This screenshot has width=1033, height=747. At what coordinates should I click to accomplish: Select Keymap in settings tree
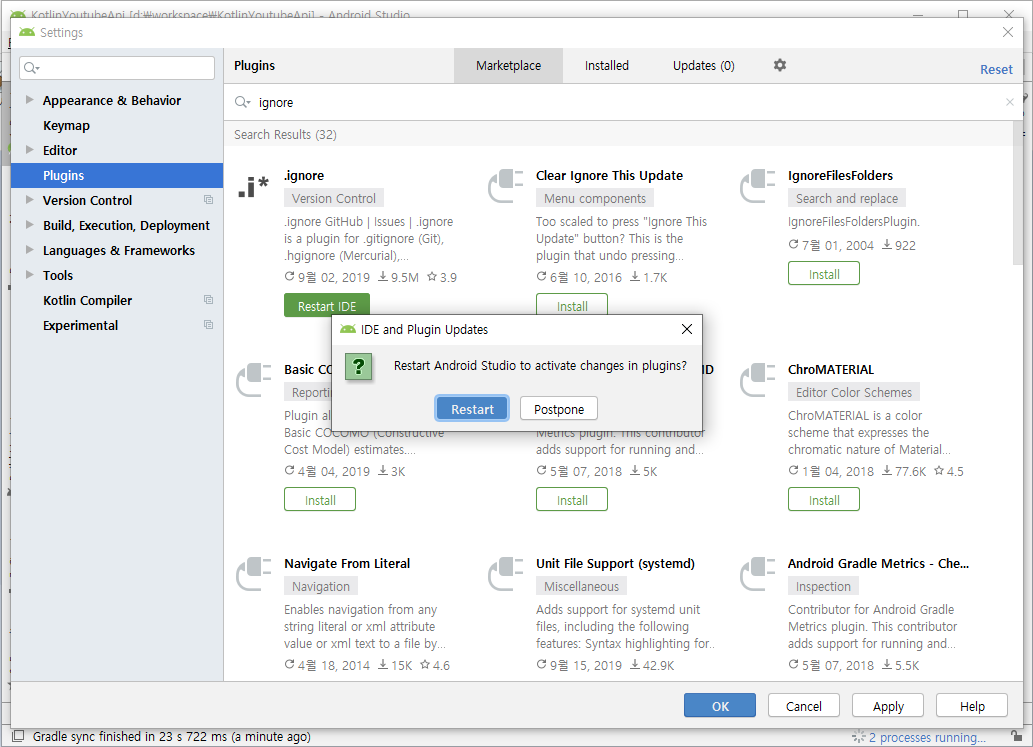pyautogui.click(x=66, y=125)
